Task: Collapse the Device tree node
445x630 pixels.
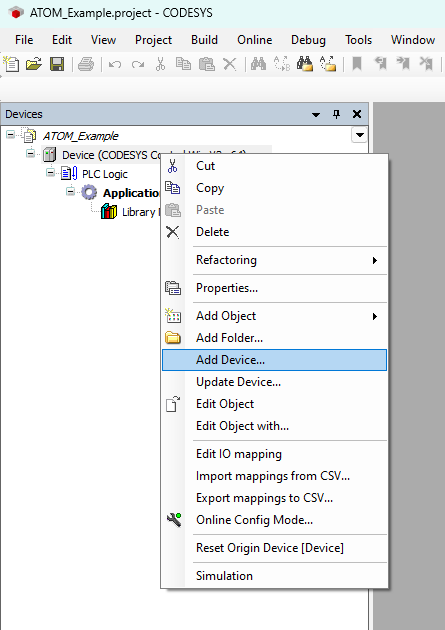Action: point(31,153)
